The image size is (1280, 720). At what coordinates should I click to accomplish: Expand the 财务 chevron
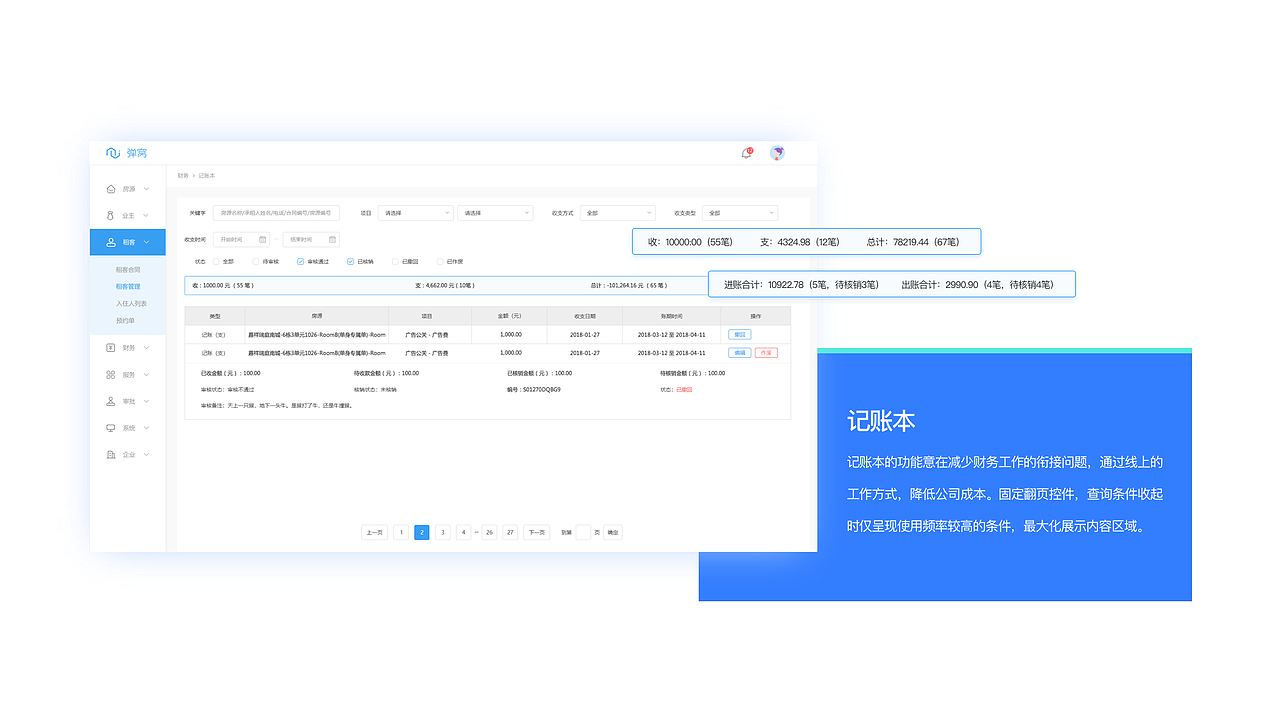(146, 348)
